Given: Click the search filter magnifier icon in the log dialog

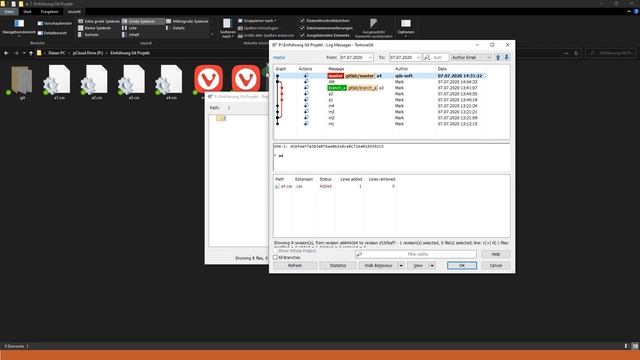Looking at the screenshot, I should (x=427, y=58).
